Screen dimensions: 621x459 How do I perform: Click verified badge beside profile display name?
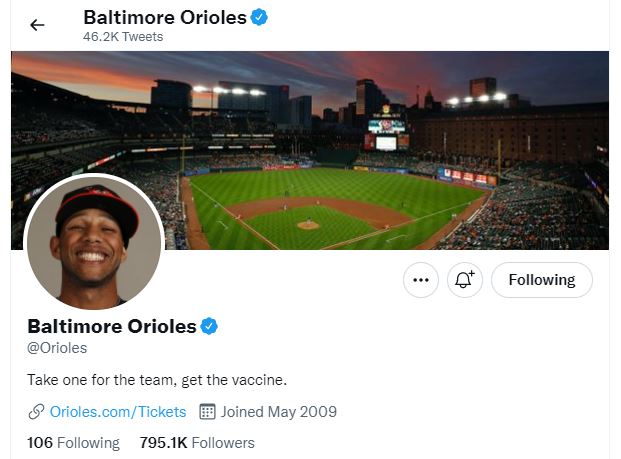coord(210,326)
